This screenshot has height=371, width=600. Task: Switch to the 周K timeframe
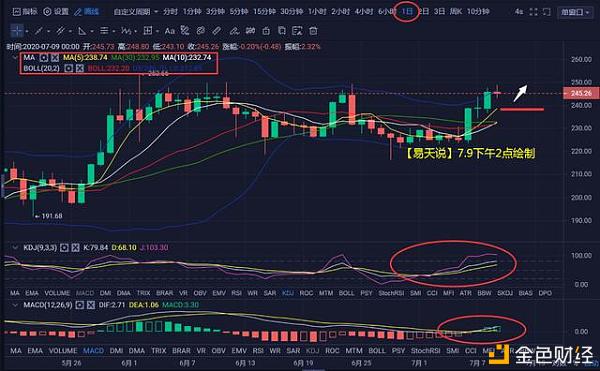click(x=456, y=12)
